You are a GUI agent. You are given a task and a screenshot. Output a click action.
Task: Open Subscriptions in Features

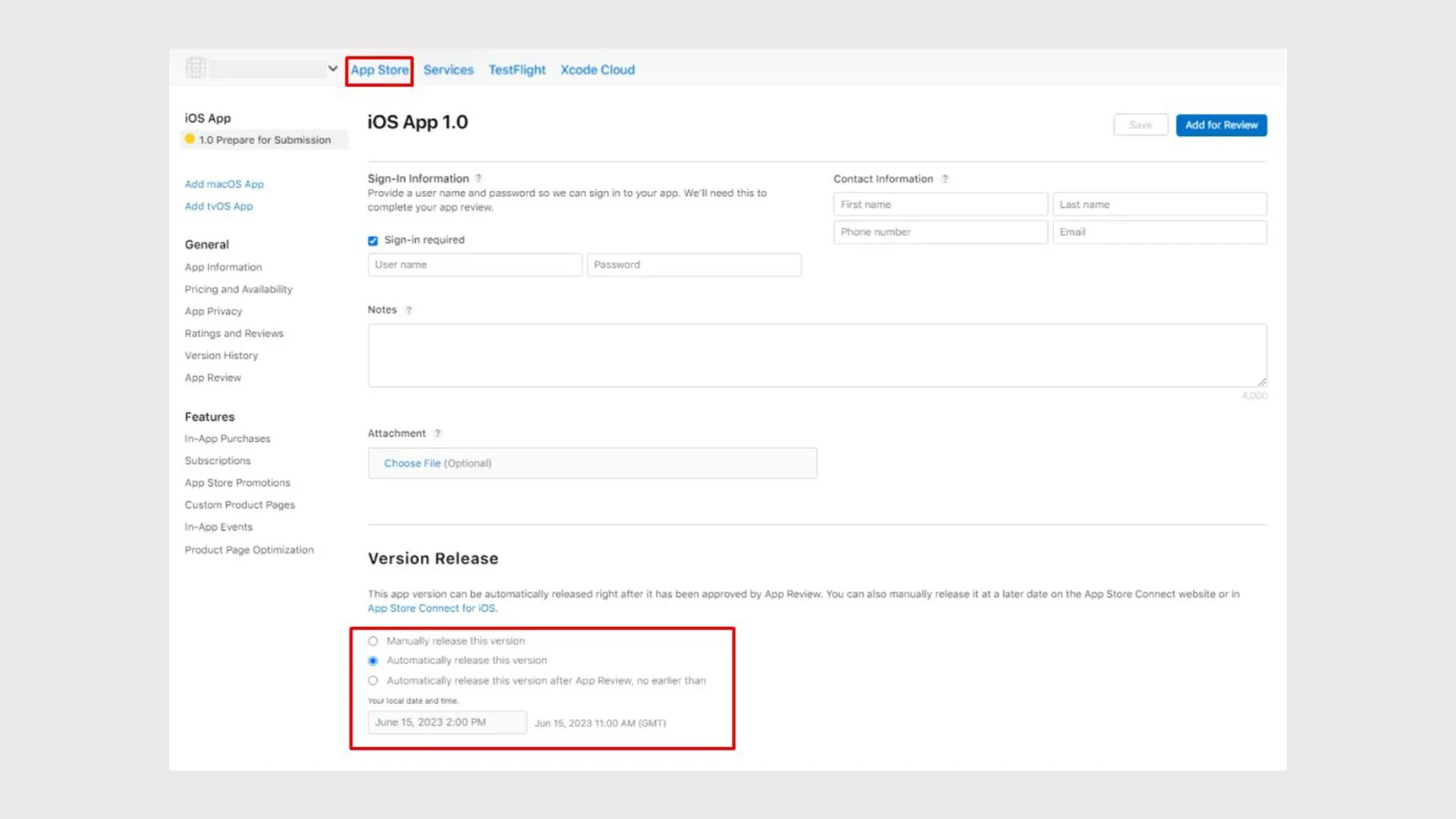point(218,461)
